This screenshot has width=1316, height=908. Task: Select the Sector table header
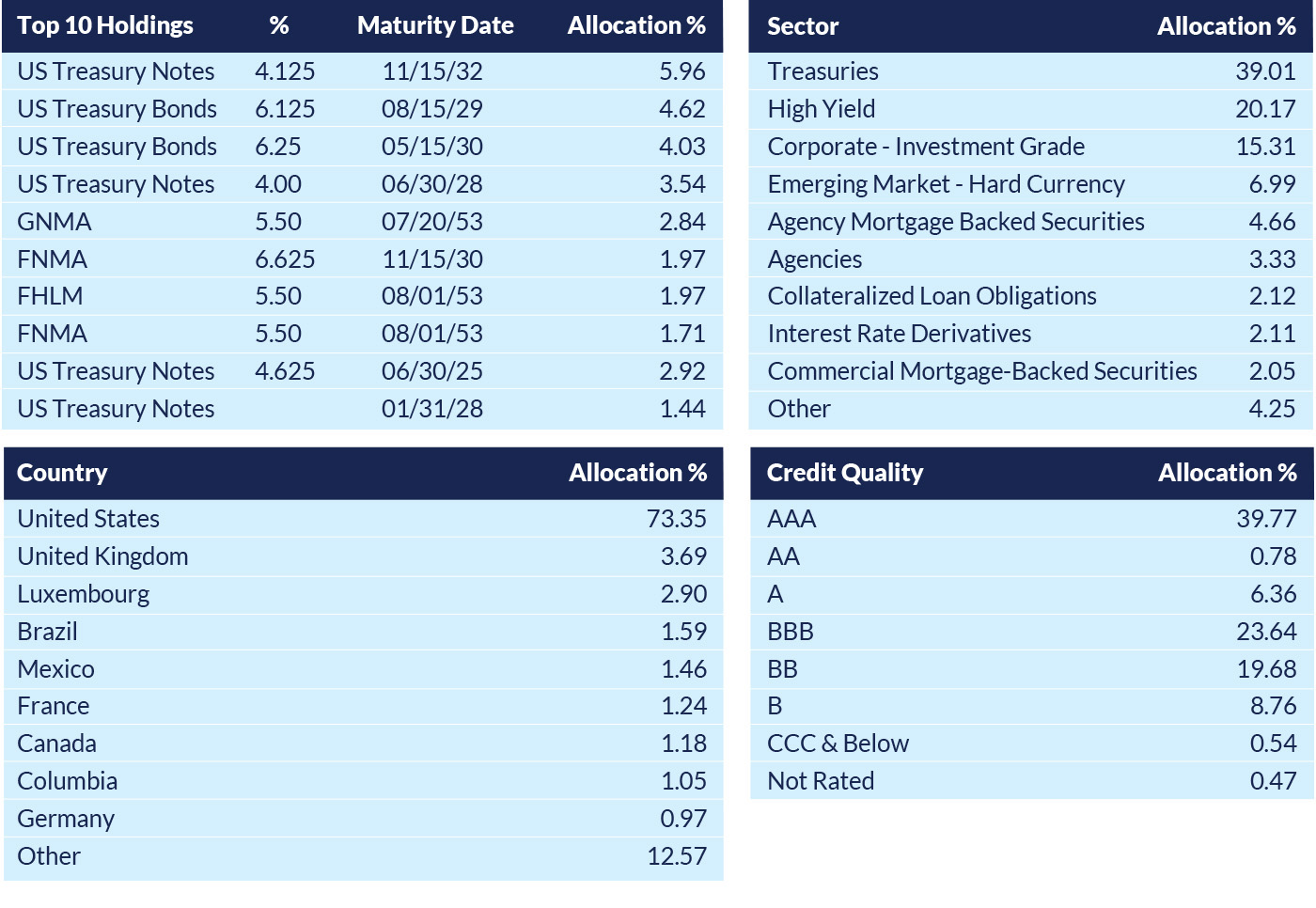coord(803,26)
